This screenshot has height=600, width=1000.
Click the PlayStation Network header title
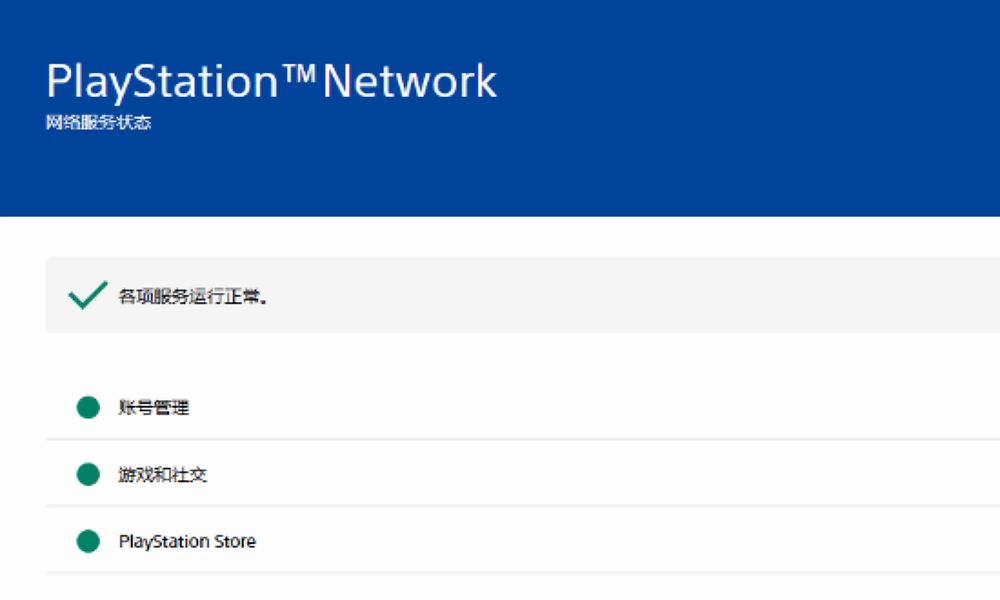(x=269, y=80)
